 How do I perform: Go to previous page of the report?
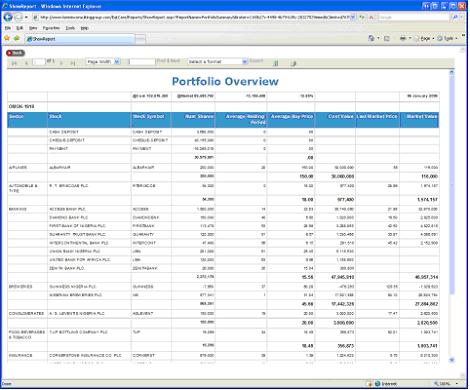point(27,63)
